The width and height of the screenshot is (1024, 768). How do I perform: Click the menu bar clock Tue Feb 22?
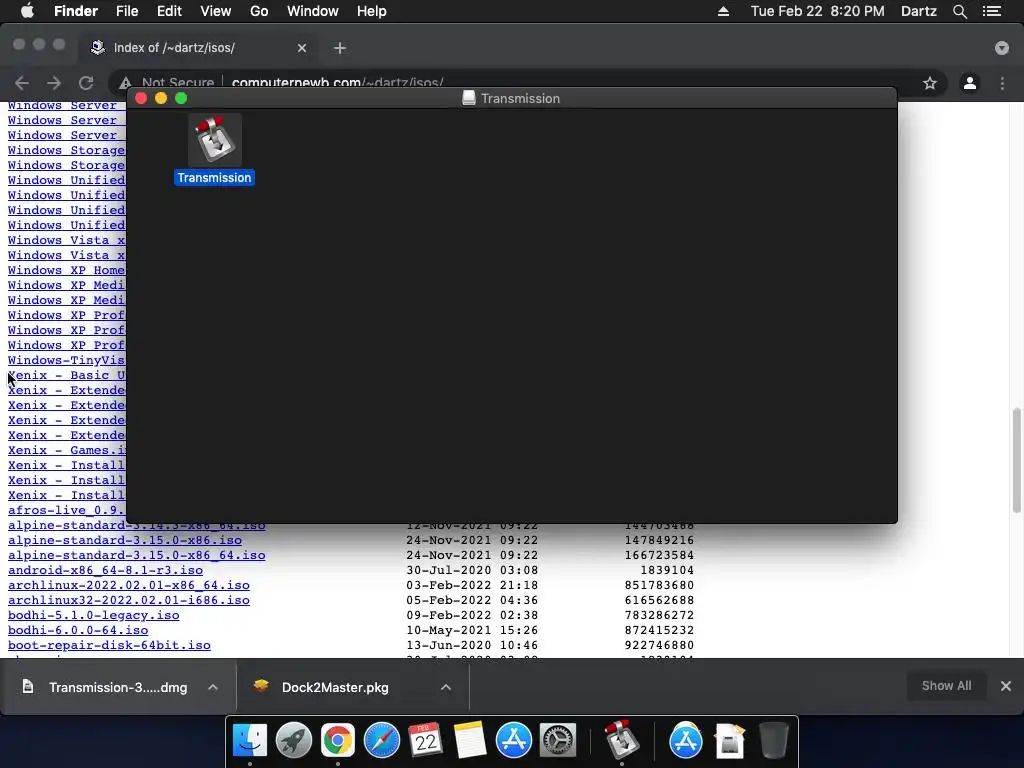click(x=818, y=11)
